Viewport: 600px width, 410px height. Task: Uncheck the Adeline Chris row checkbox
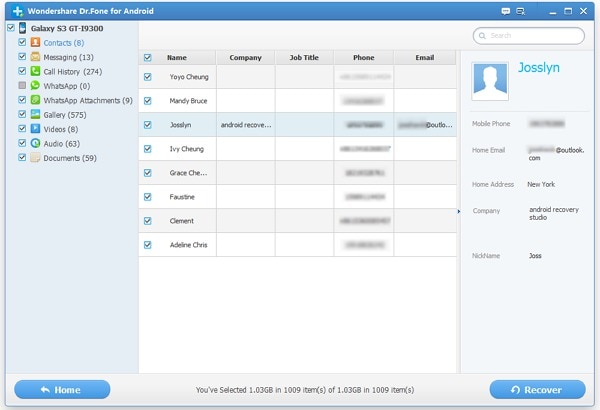click(147, 245)
